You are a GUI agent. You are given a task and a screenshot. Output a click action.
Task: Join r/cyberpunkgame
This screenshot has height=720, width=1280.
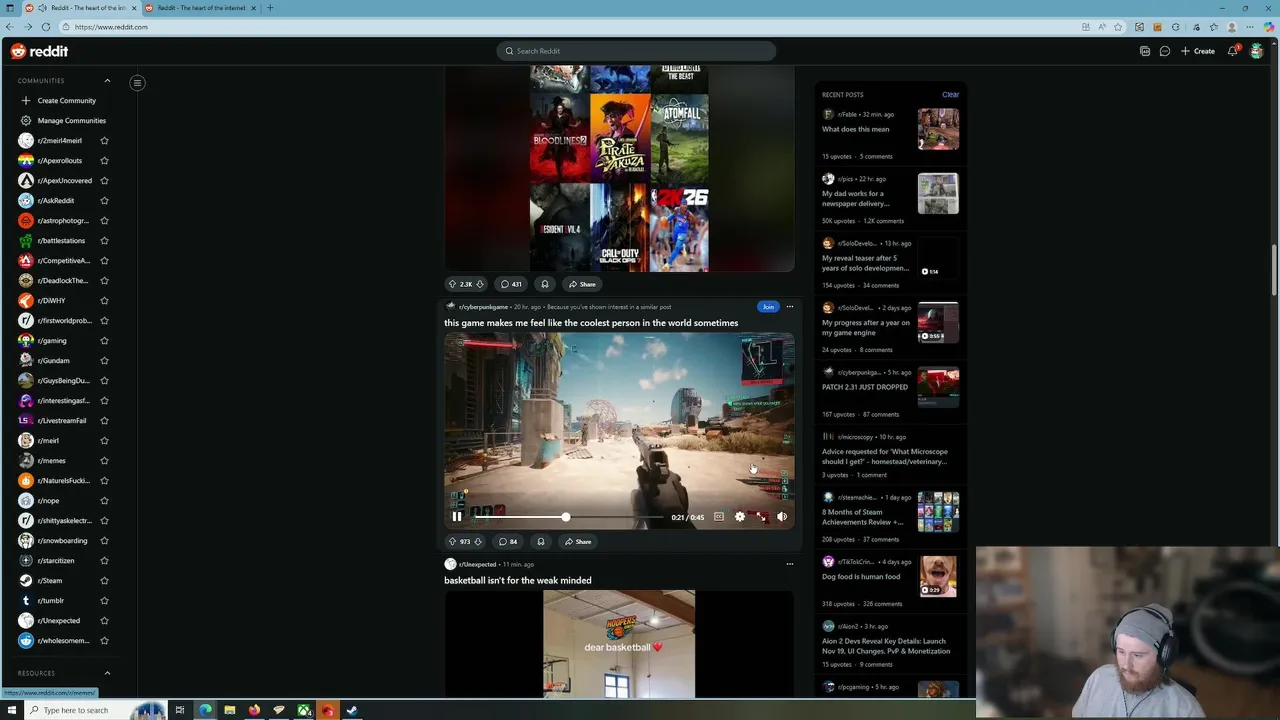tap(768, 307)
